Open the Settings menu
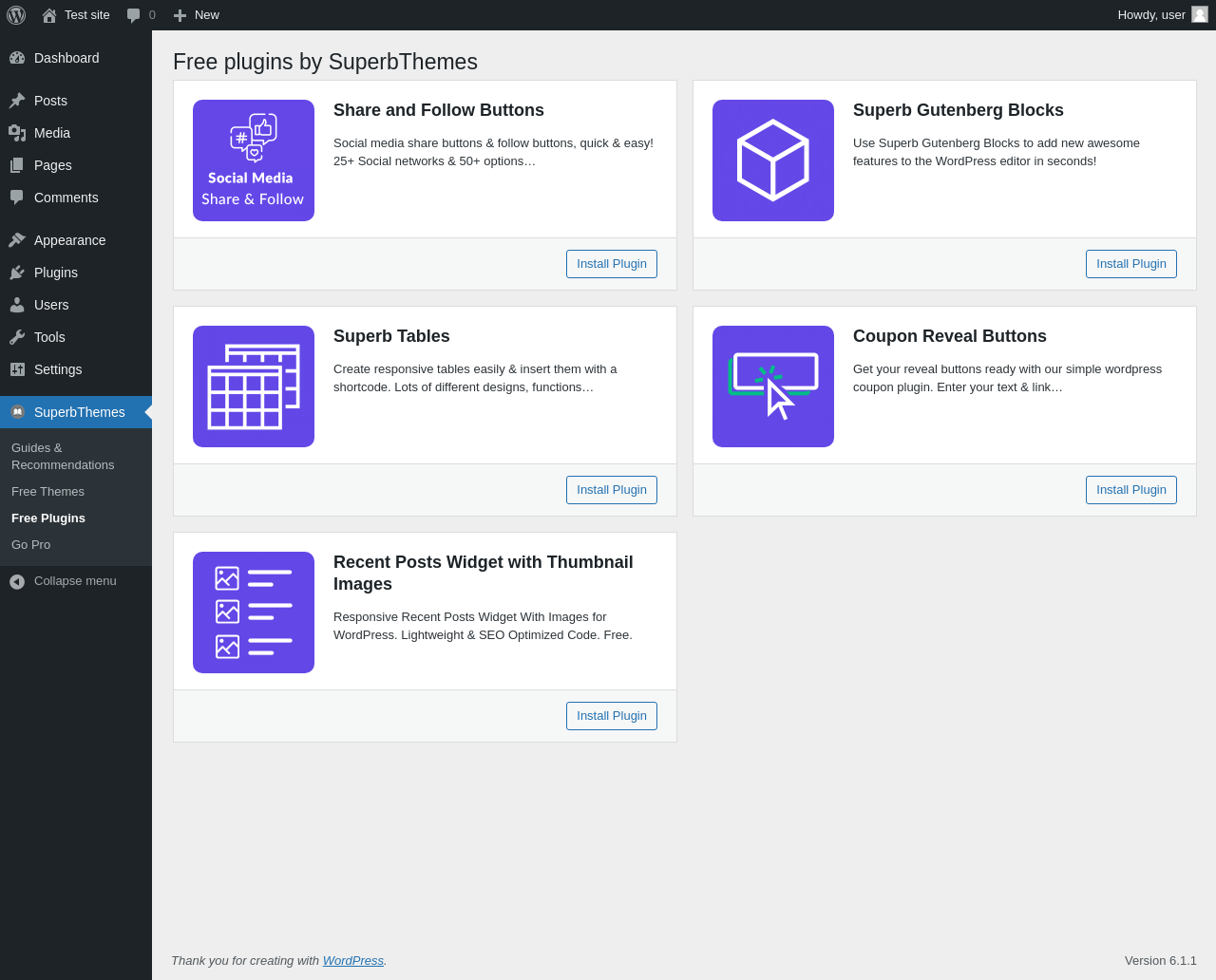Viewport: 1216px width, 980px height. [76, 369]
